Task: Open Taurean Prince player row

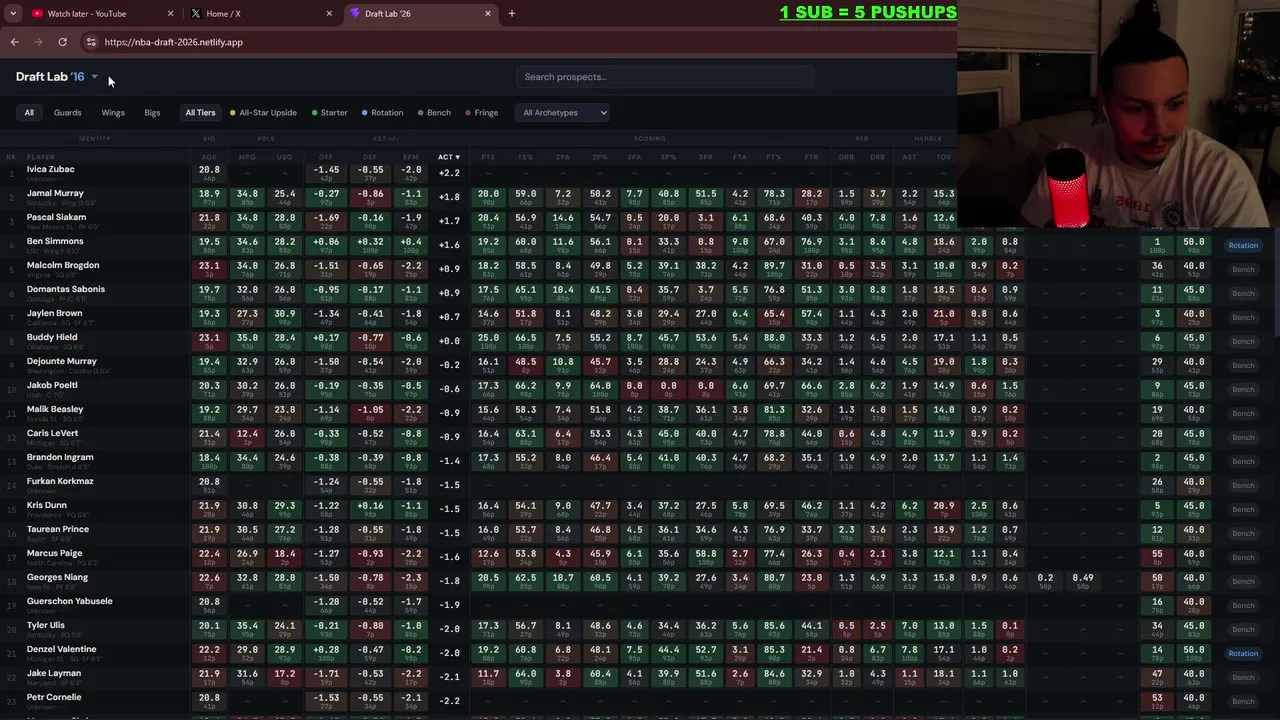Action: (x=640, y=533)
